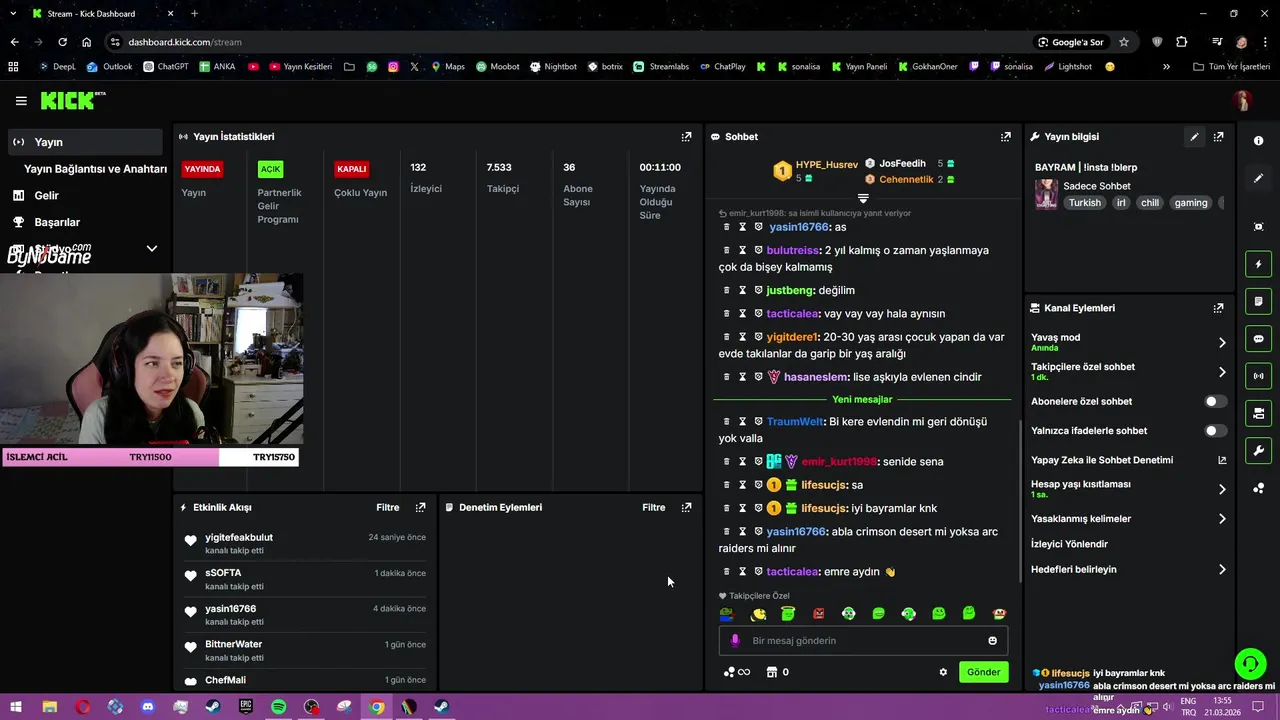Click the purple microphone icon in message box
The height and width of the screenshot is (720, 1280).
[x=735, y=641]
